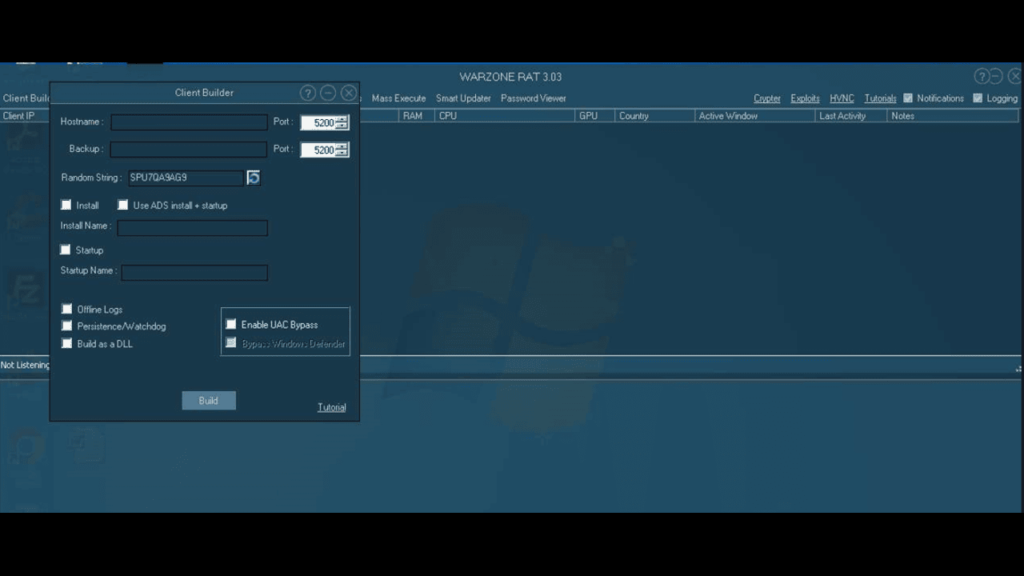The height and width of the screenshot is (576, 1024).
Task: Sort by the Active Window column header
Action: 755,116
